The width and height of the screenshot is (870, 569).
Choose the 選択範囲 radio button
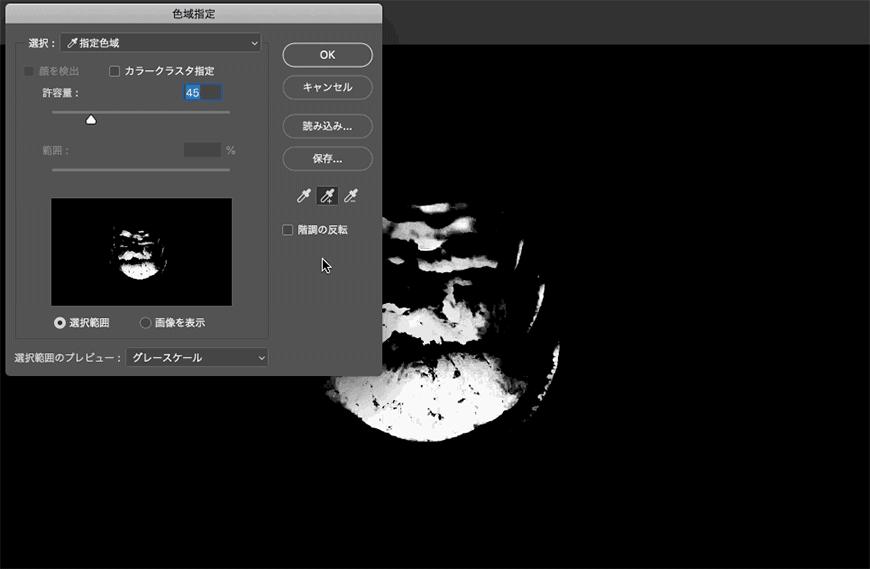[x=60, y=323]
